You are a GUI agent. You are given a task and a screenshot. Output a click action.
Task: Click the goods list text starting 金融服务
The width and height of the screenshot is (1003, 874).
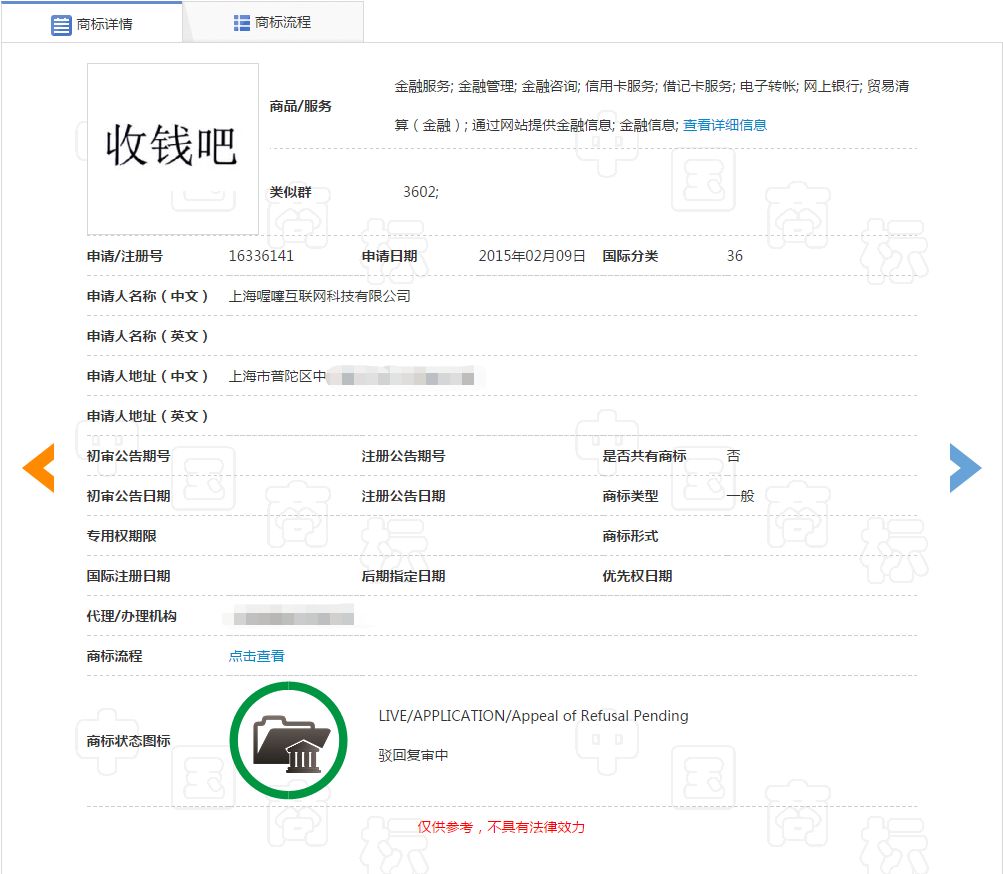[x=651, y=106]
